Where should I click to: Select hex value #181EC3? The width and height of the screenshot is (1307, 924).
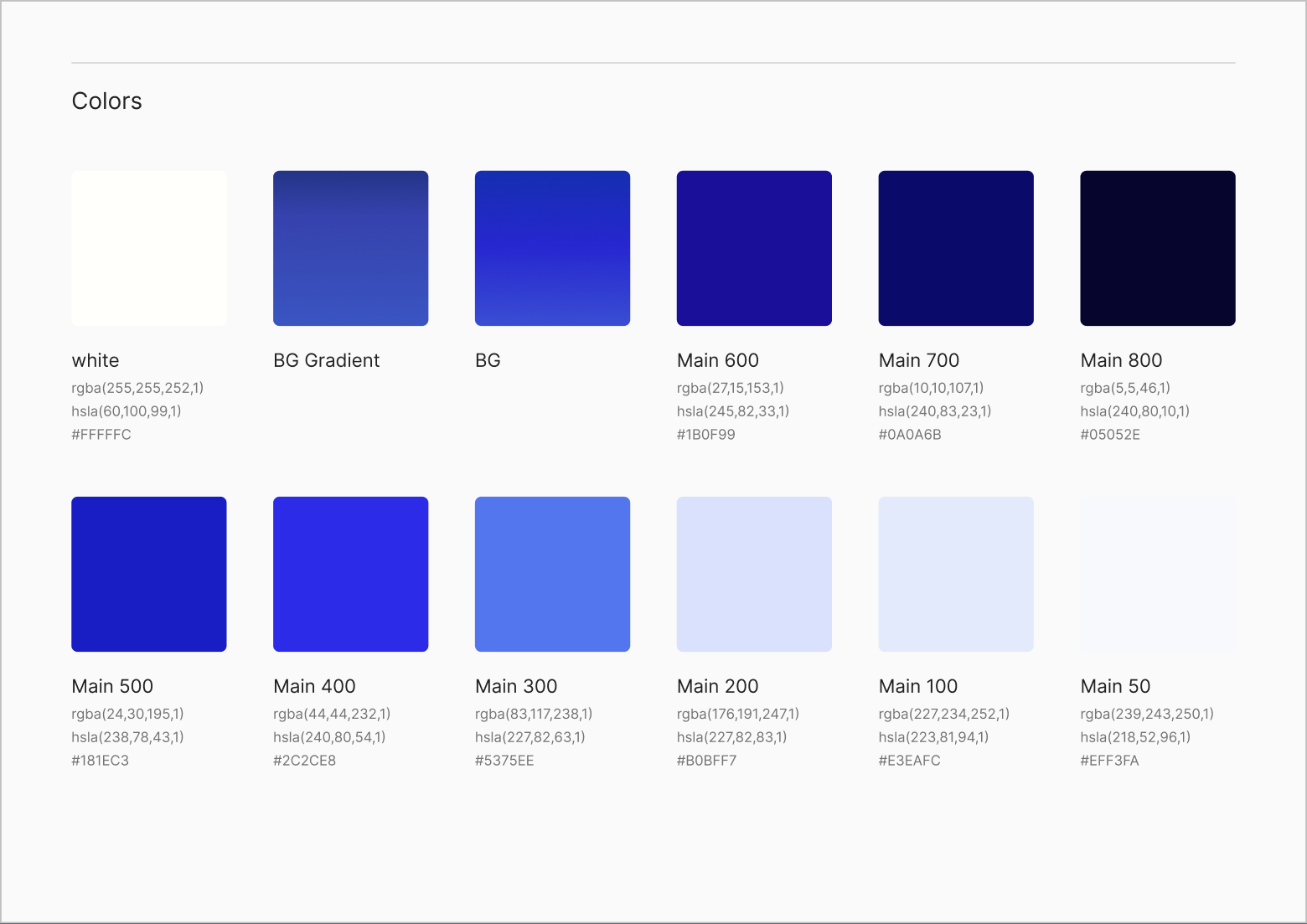click(x=101, y=761)
